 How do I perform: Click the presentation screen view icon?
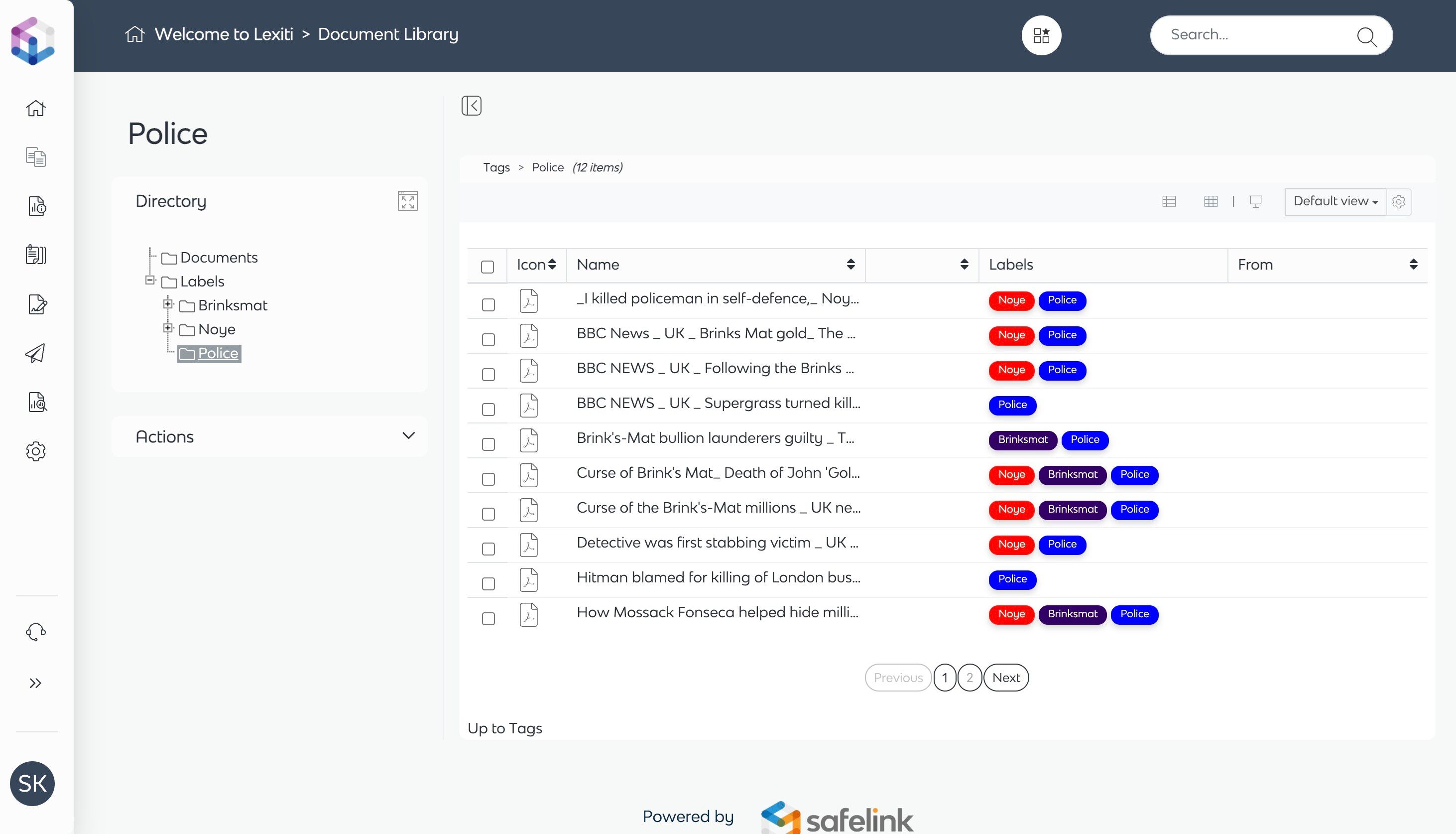(x=1255, y=202)
